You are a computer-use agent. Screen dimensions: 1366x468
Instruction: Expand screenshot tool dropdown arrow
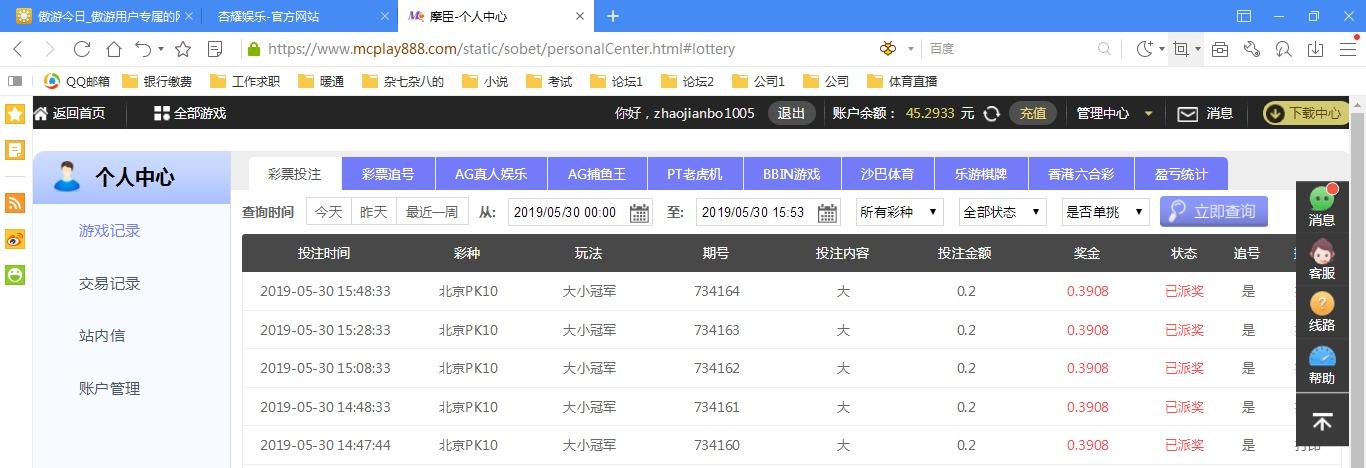coord(1198,48)
